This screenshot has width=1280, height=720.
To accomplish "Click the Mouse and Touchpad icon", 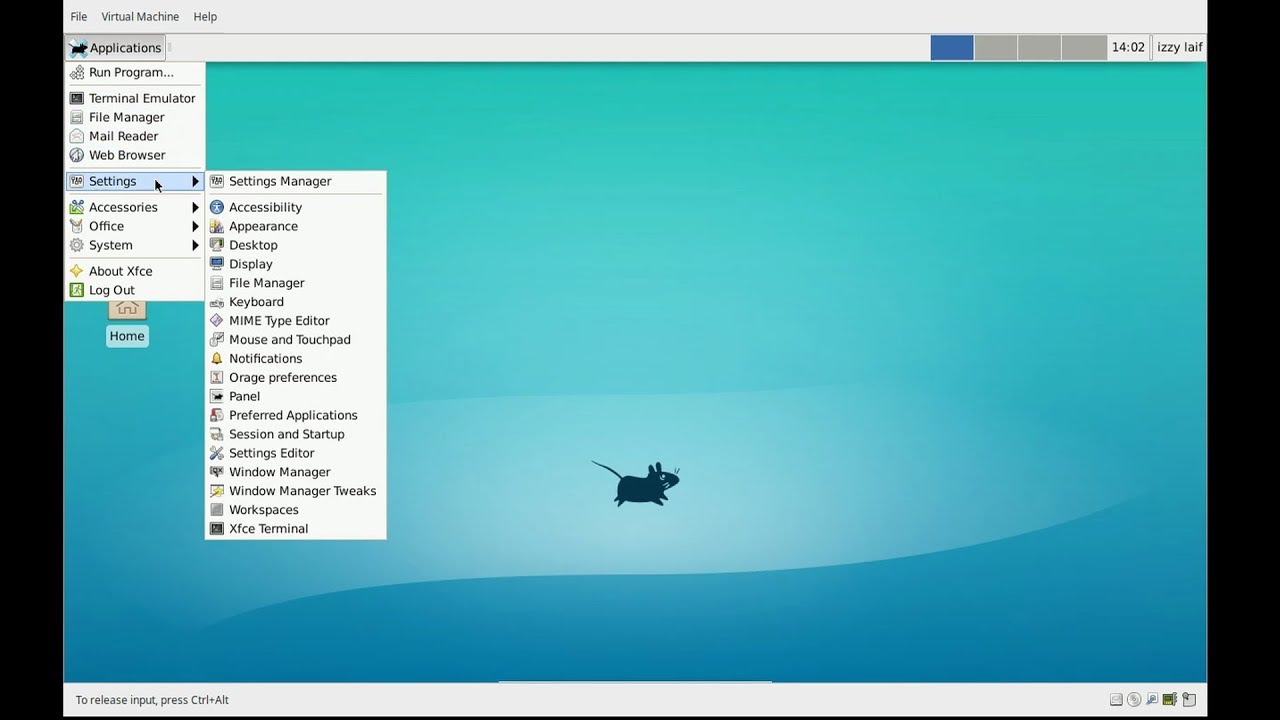I will click(x=217, y=340).
